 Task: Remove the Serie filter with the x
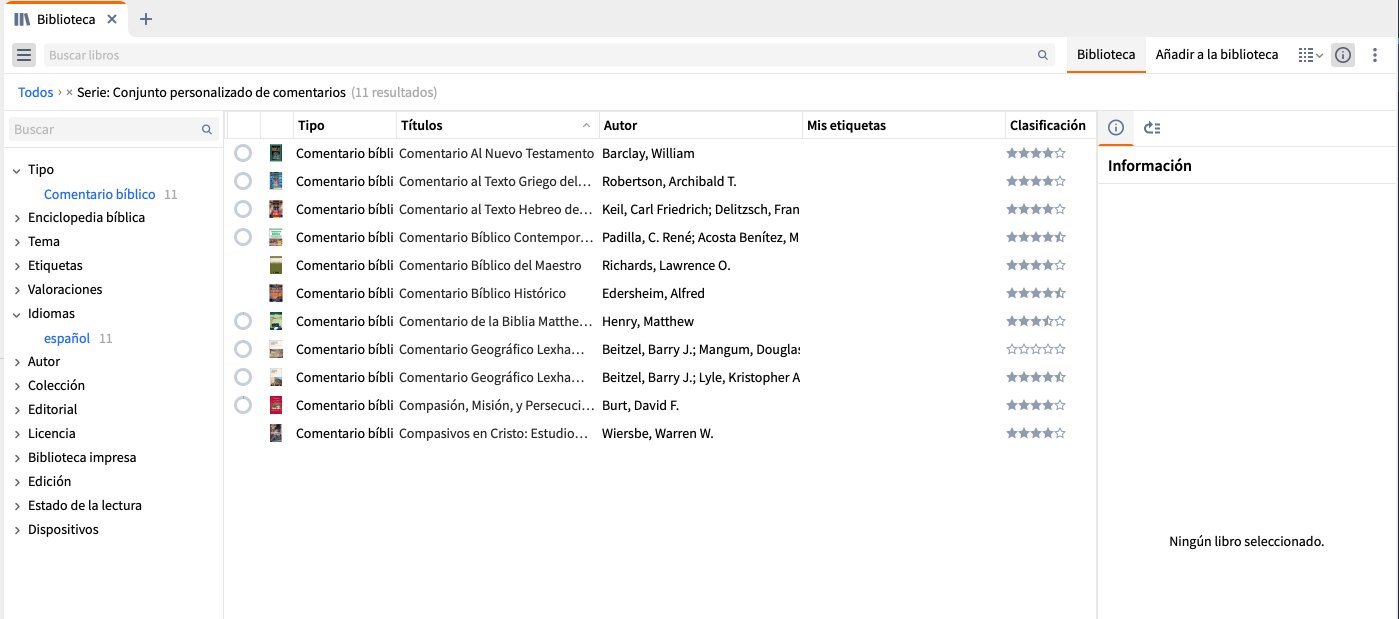click(69, 92)
